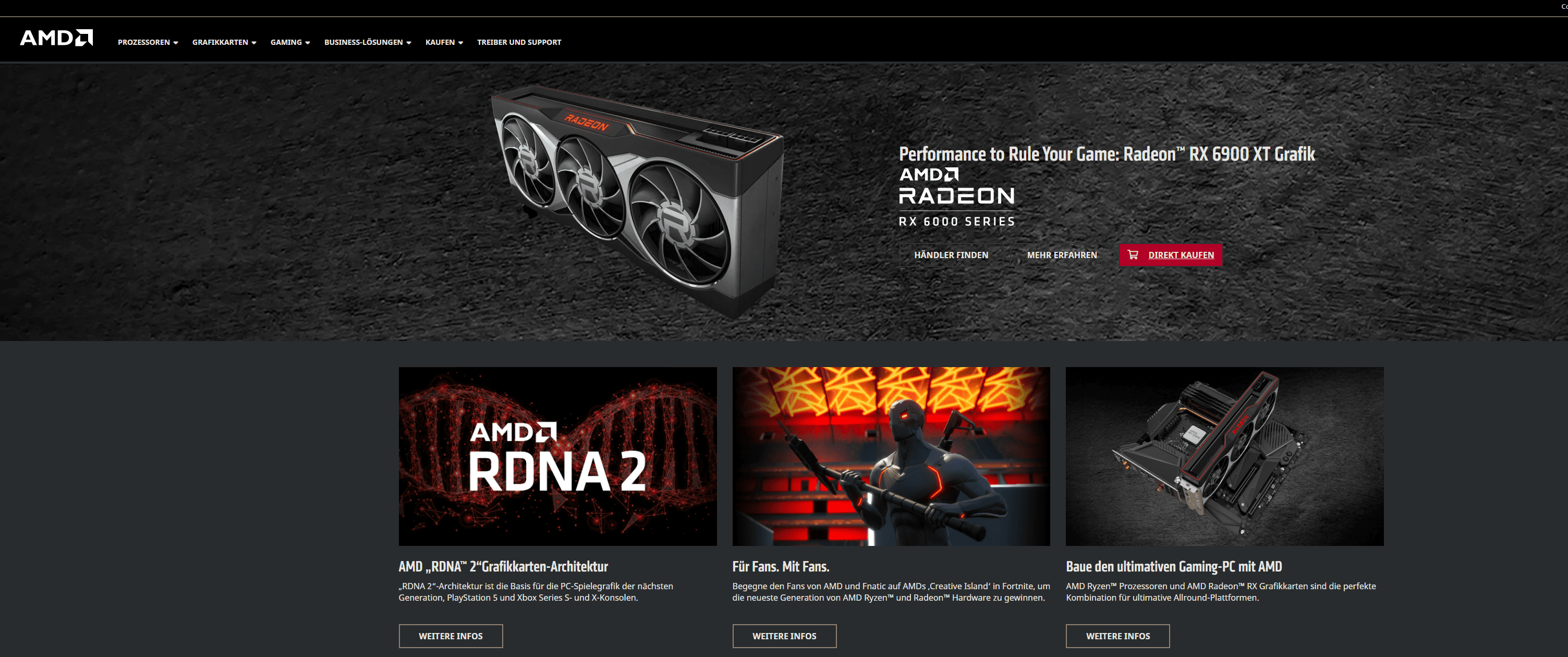Click Weitere Infos under Für Fans article
The height and width of the screenshot is (657, 1568).
[784, 636]
